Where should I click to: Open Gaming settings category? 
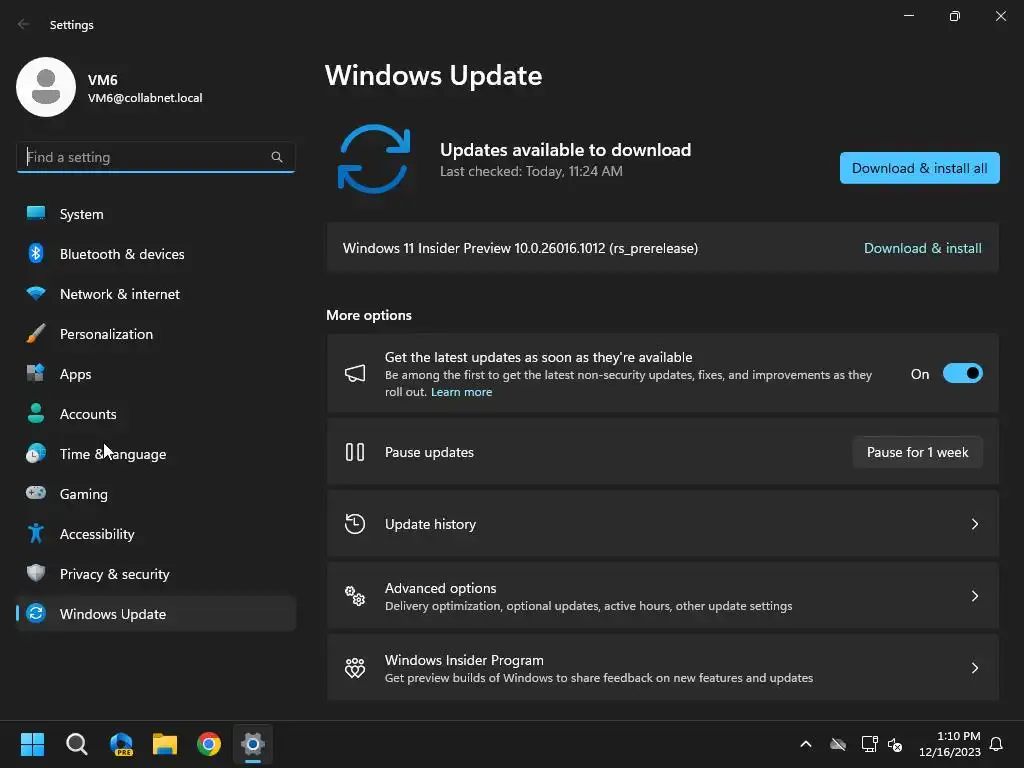(155, 493)
